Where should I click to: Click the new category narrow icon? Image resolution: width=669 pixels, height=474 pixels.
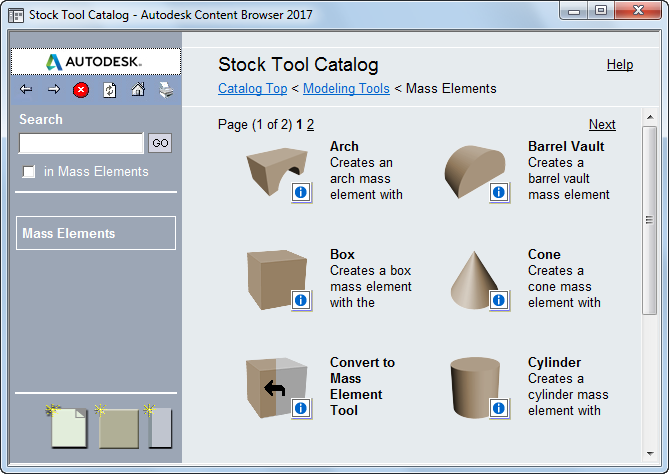158,426
